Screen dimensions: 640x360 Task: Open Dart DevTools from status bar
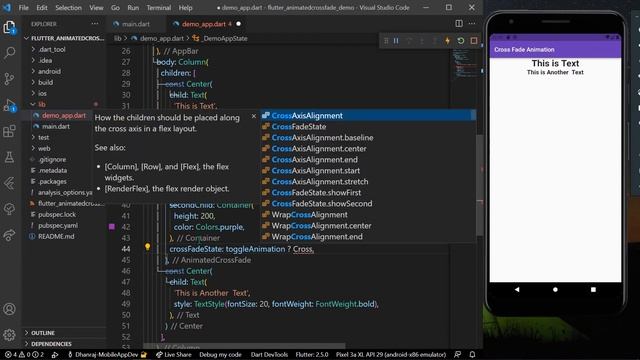coord(269,355)
